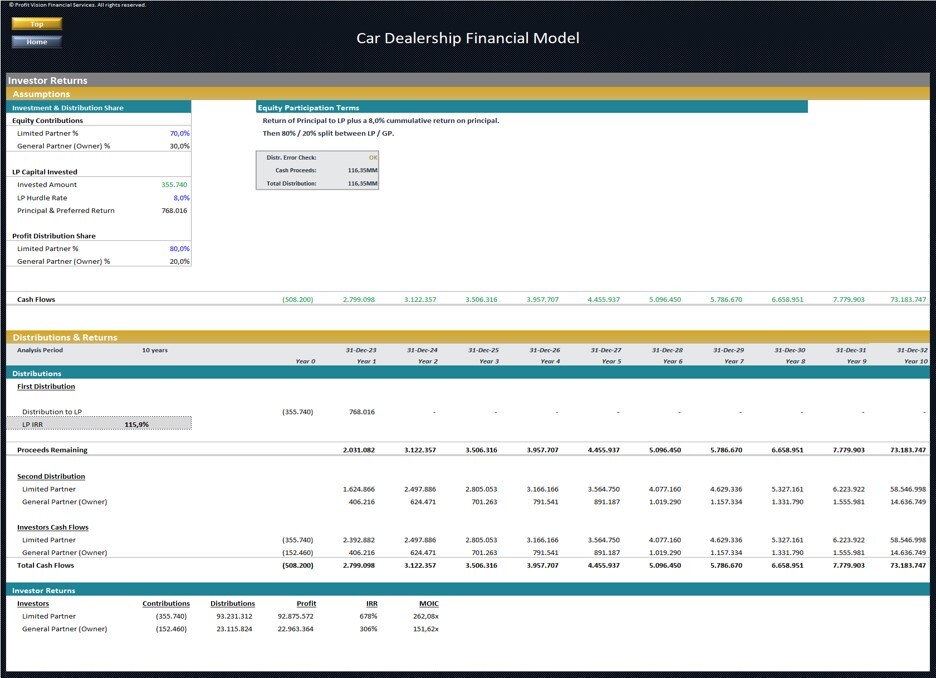Screen dimensions: 936x678
Task: Select the Invested Amount value 355.740
Action: point(174,185)
